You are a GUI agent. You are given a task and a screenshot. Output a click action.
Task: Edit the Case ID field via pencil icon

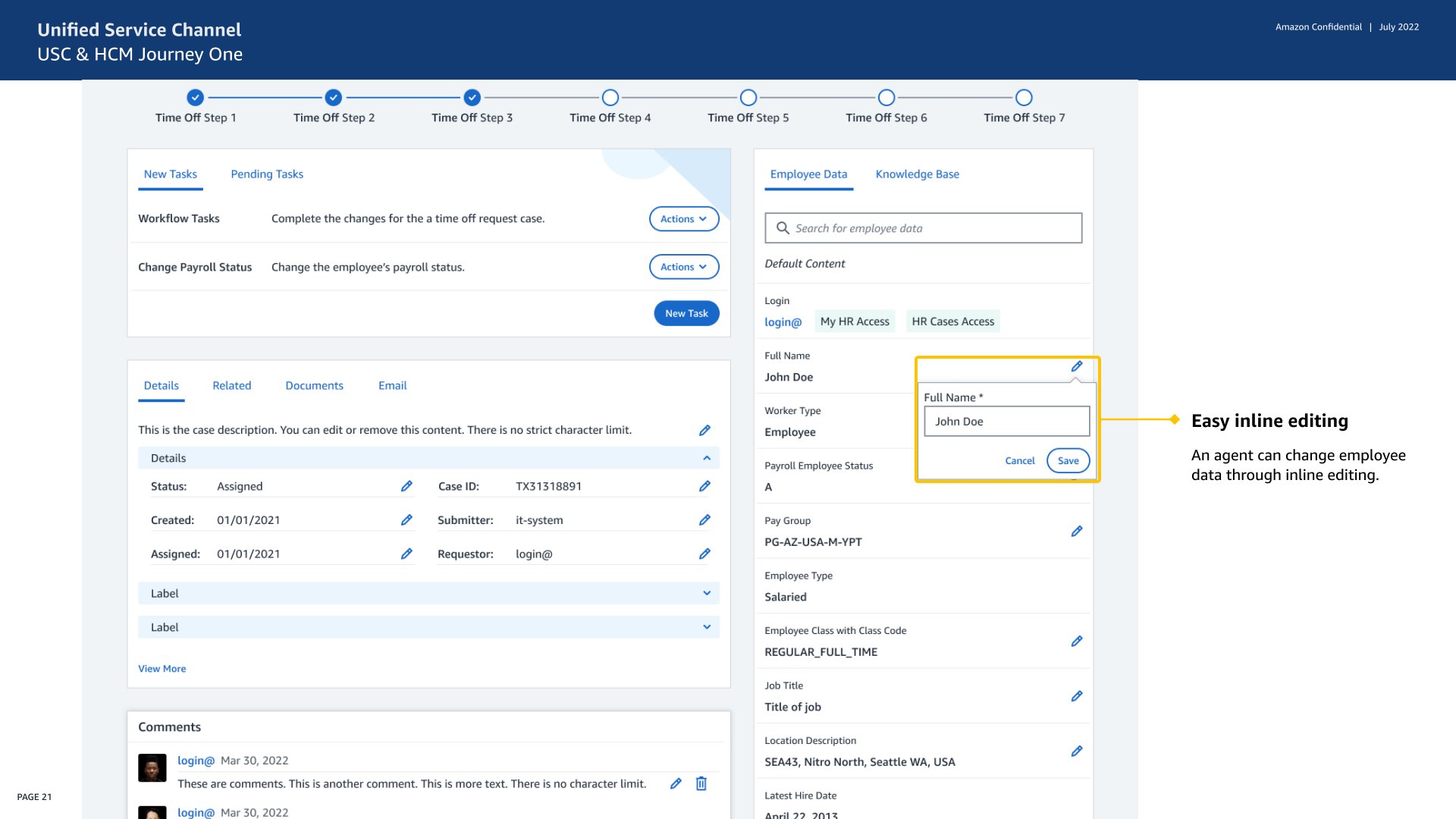704,486
